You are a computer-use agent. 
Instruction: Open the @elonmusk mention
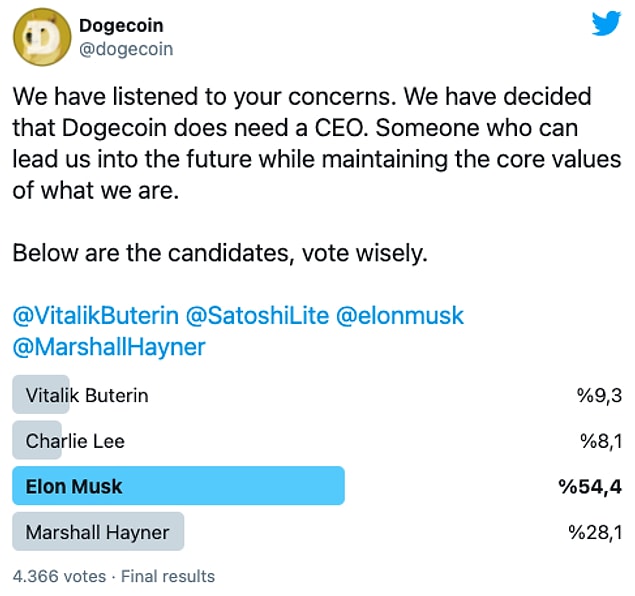(x=400, y=315)
